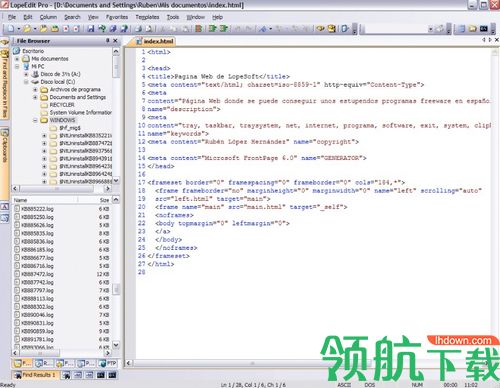The image size is (500, 388).
Task: Open the Edit menu
Action: tap(28, 17)
